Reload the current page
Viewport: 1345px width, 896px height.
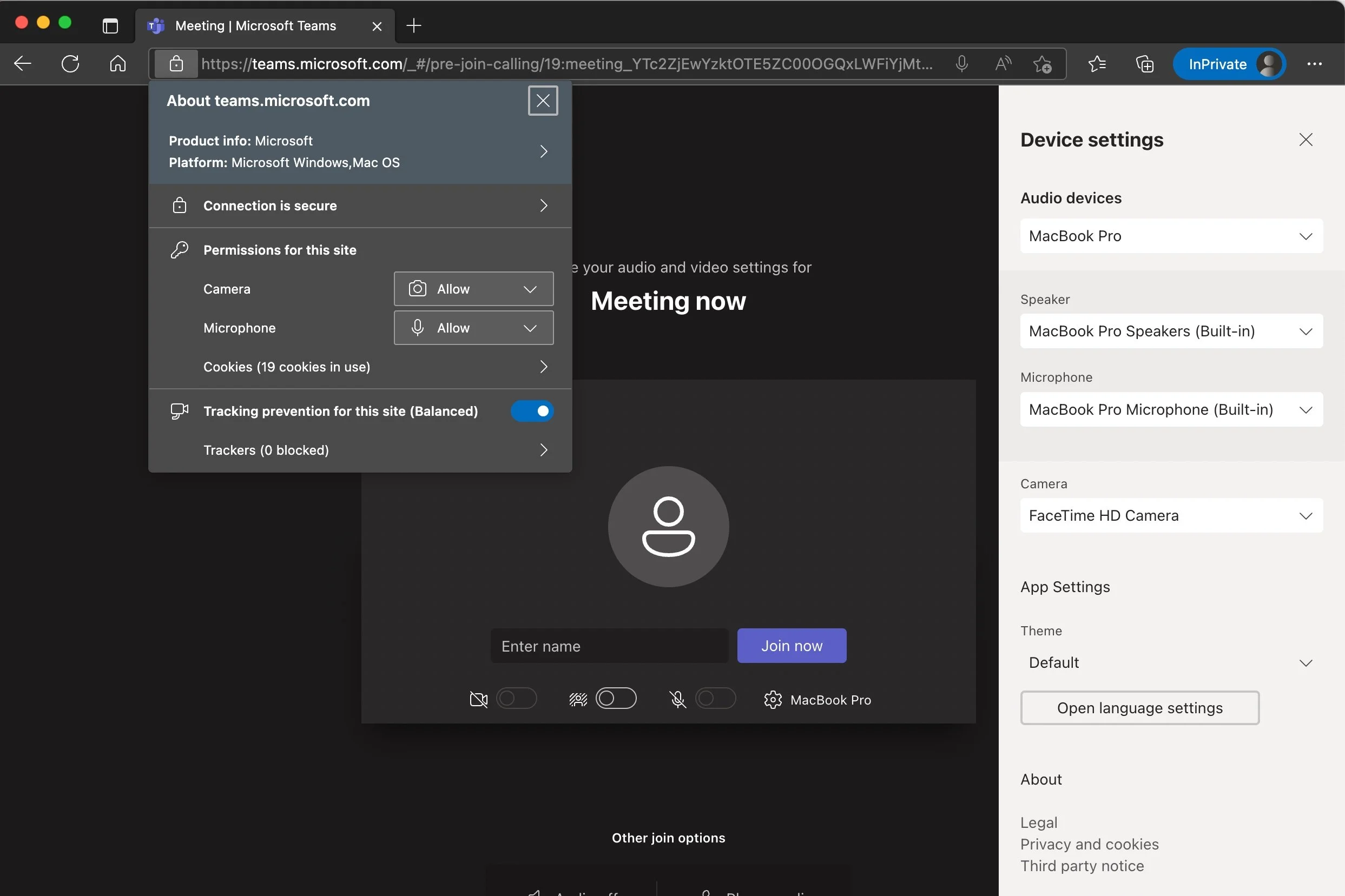click(x=70, y=63)
